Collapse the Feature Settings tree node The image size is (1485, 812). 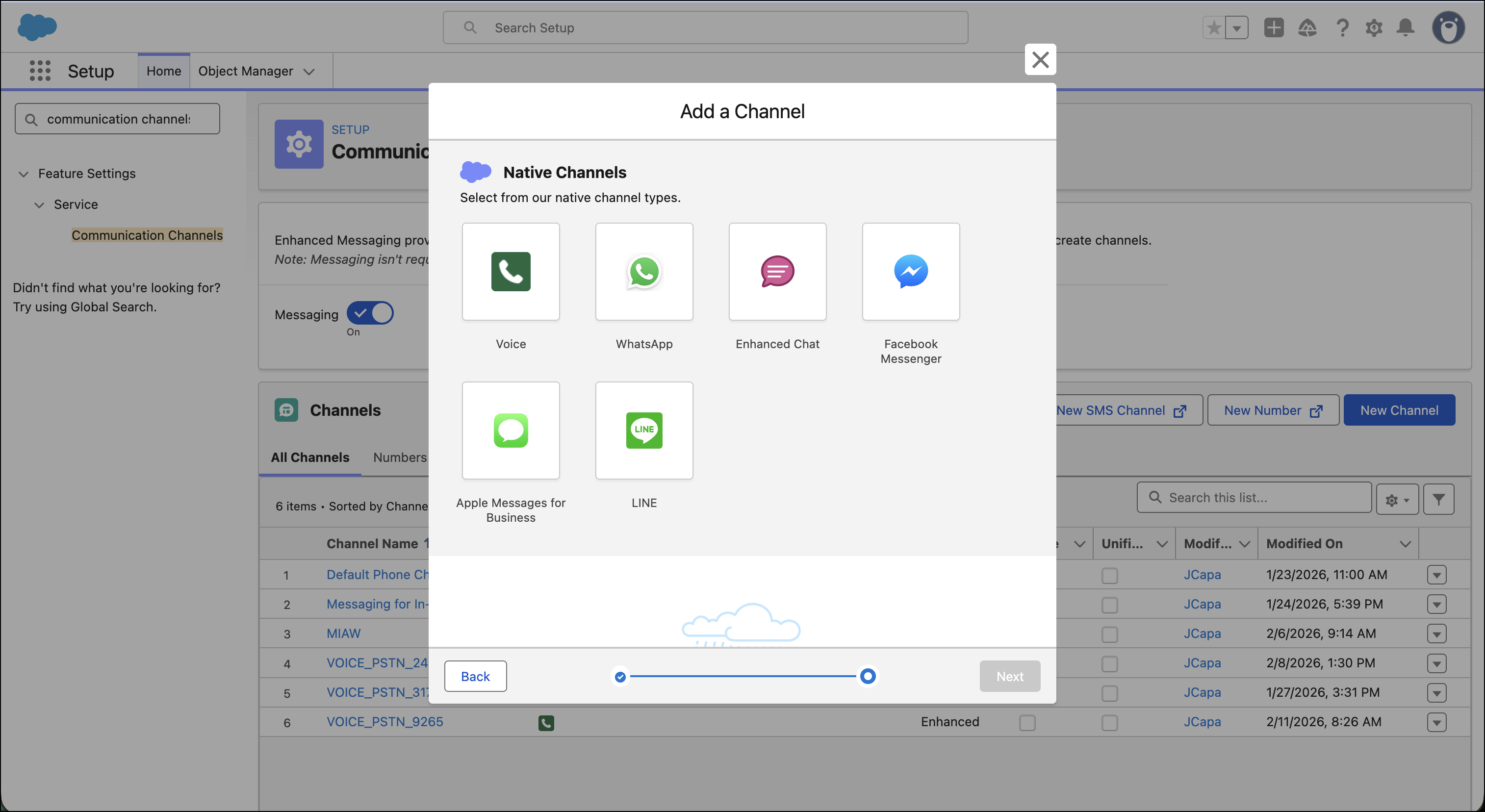tap(24, 174)
